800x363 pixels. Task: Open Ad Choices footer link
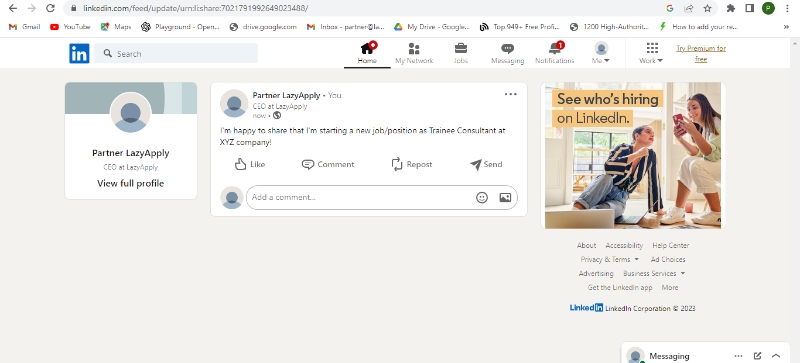click(x=668, y=259)
